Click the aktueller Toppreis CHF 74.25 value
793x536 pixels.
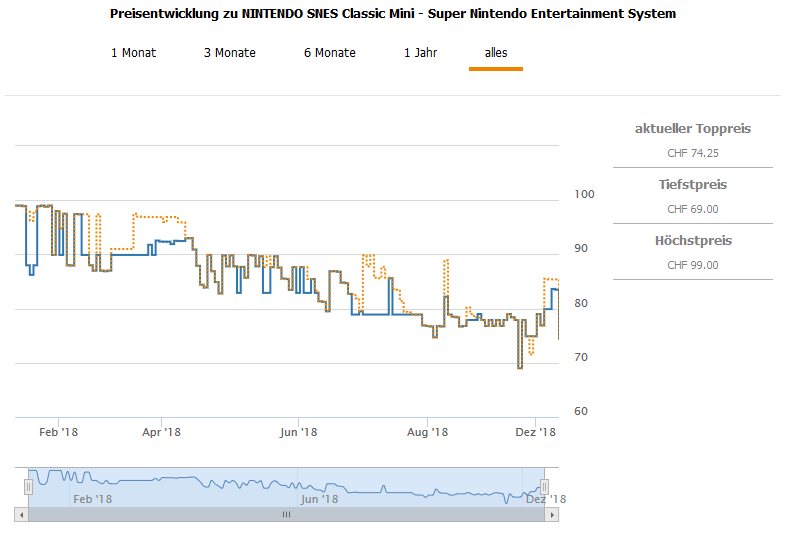point(692,153)
